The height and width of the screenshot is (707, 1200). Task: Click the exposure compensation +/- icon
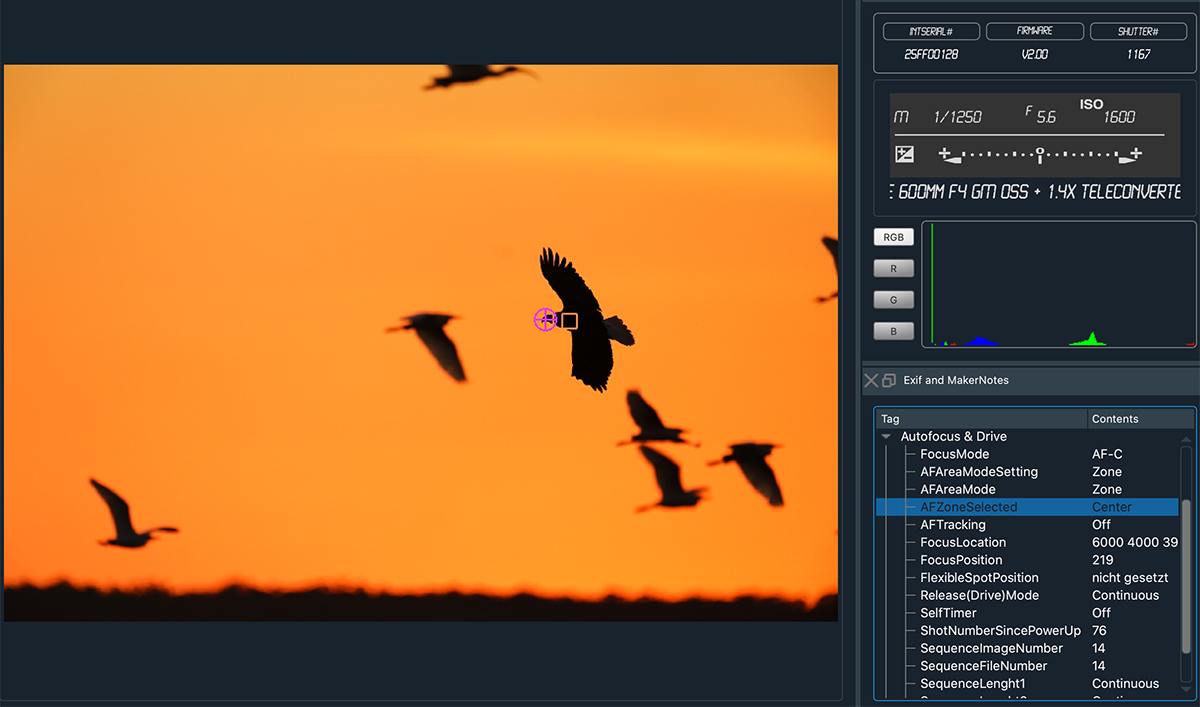[x=904, y=154]
